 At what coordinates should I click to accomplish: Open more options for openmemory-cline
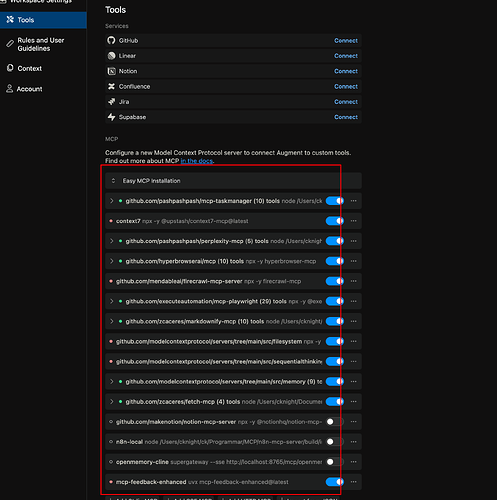[x=354, y=462]
